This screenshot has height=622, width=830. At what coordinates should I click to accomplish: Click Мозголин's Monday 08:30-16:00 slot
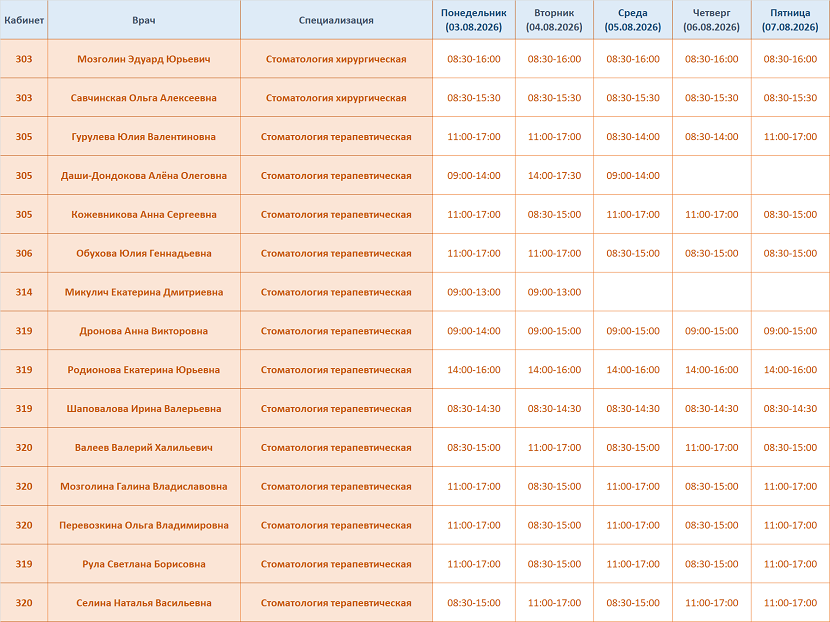pos(474,59)
